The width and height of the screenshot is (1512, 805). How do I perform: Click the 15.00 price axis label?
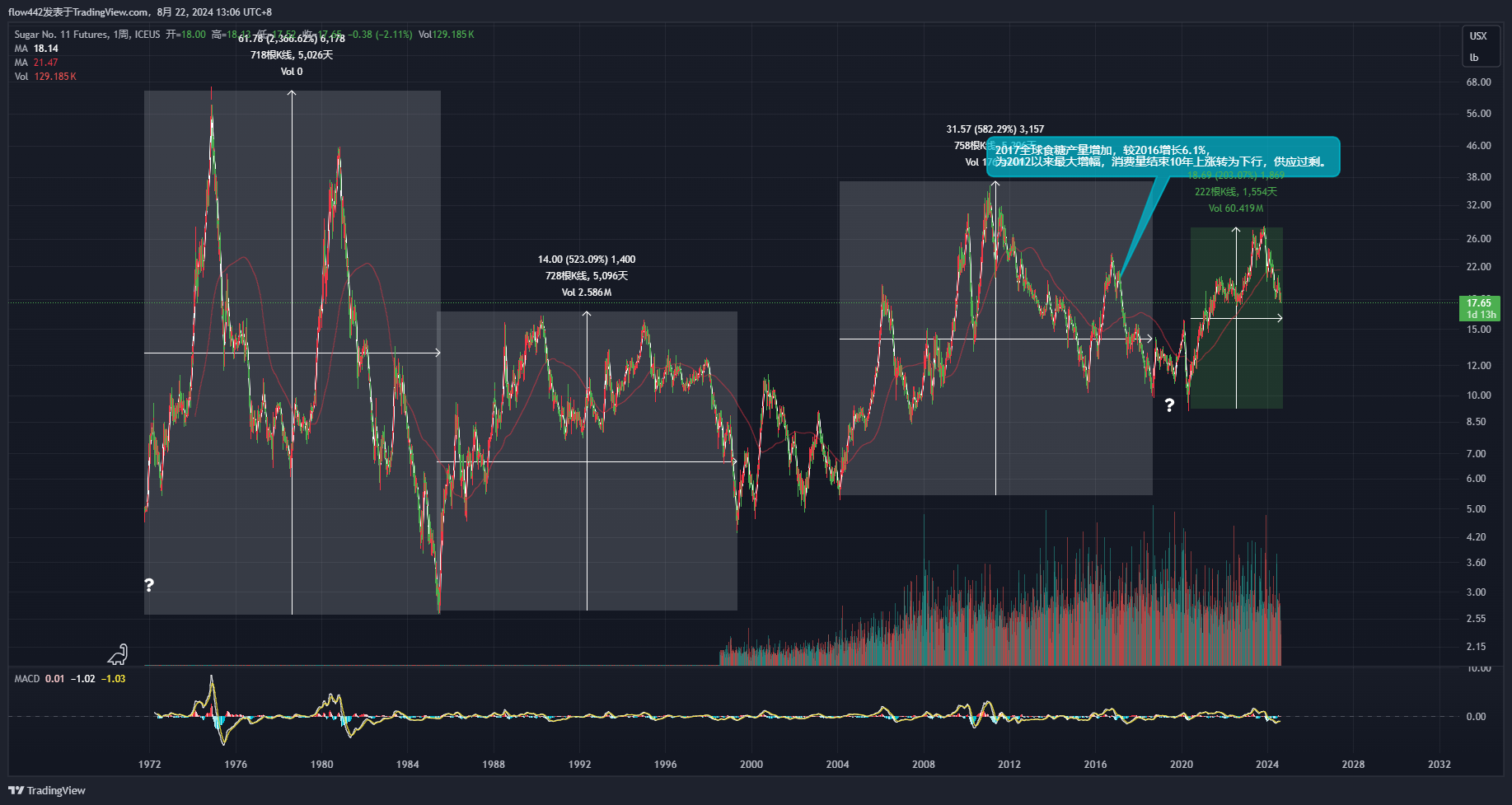[x=1478, y=330]
